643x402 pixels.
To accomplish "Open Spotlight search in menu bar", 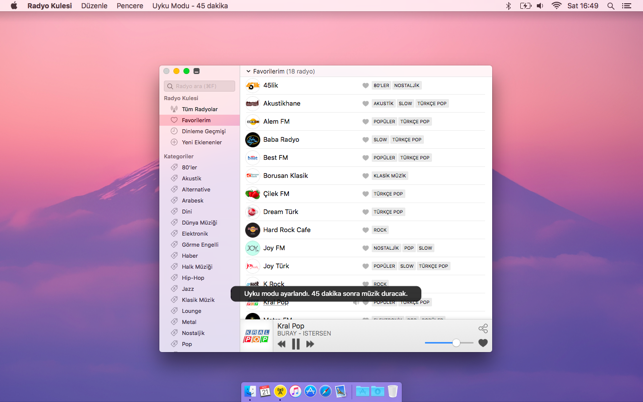I will pyautogui.click(x=611, y=6).
